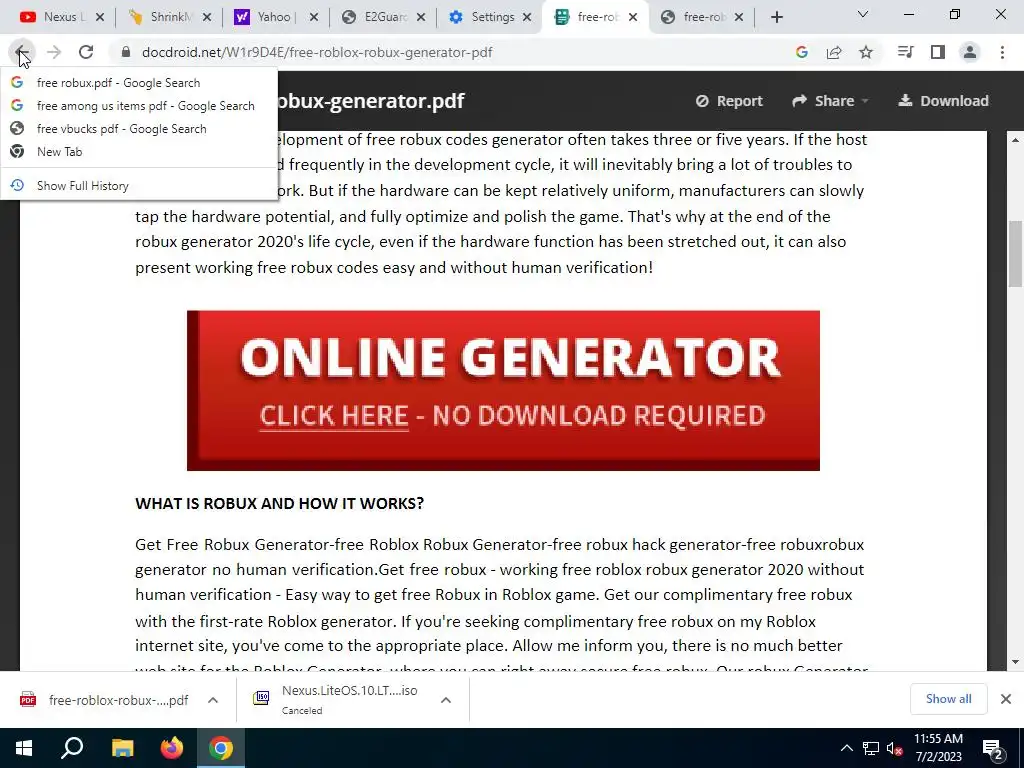
Task: Toggle the side panel icon
Action: click(938, 52)
